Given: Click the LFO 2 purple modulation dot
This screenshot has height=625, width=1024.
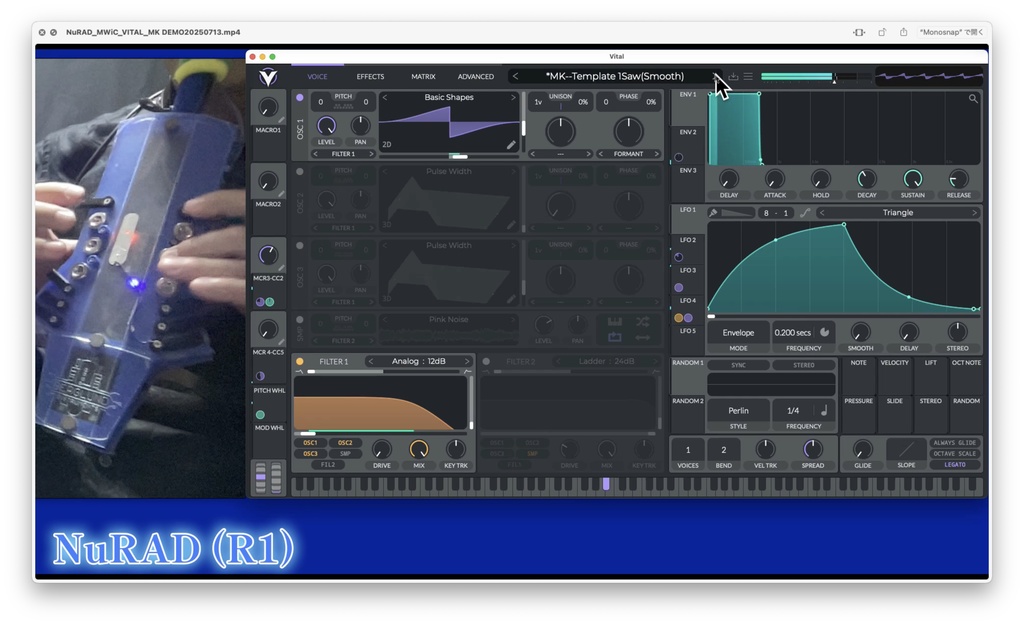Looking at the screenshot, I should tap(679, 257).
